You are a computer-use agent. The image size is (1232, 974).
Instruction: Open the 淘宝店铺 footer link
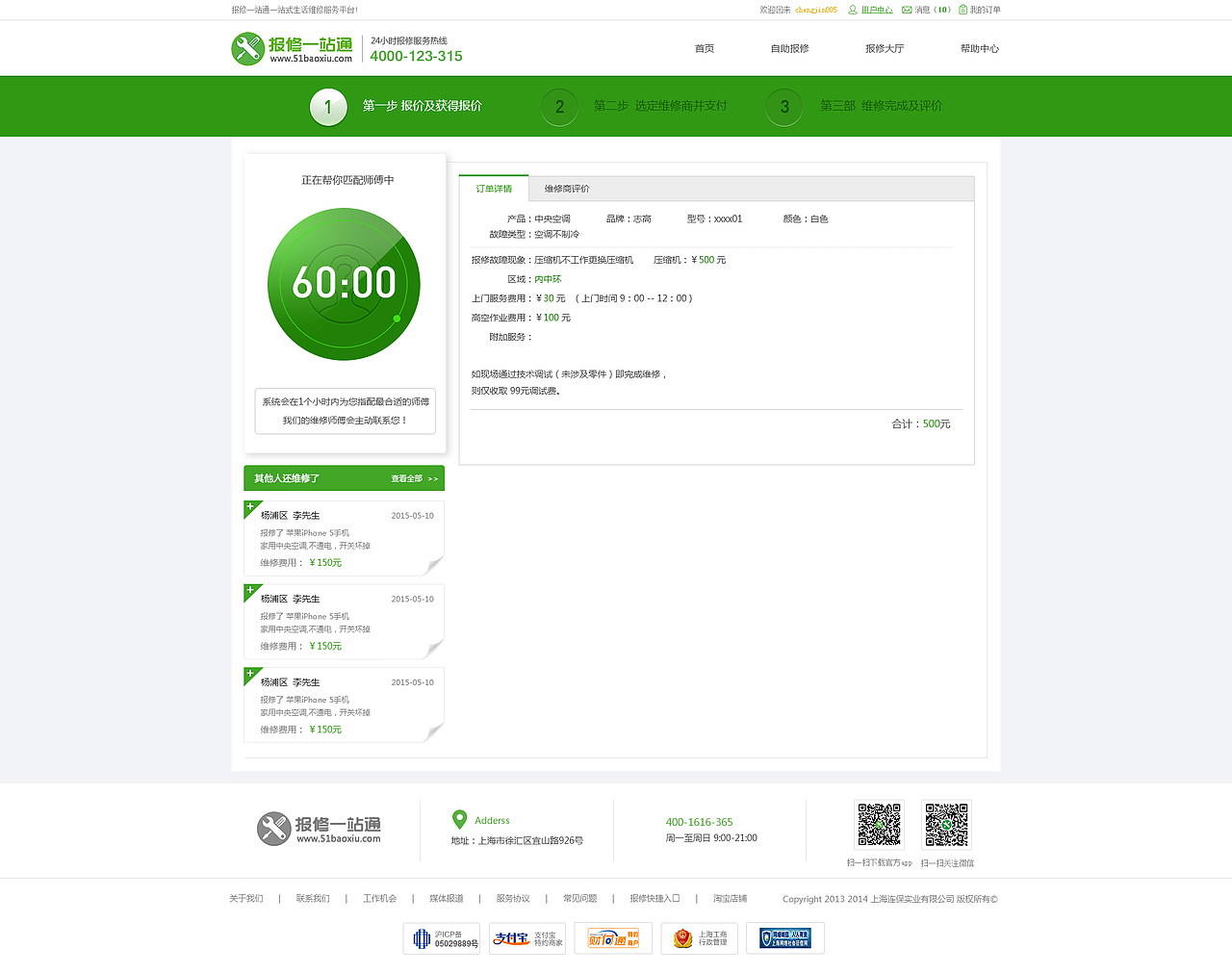coord(731,899)
